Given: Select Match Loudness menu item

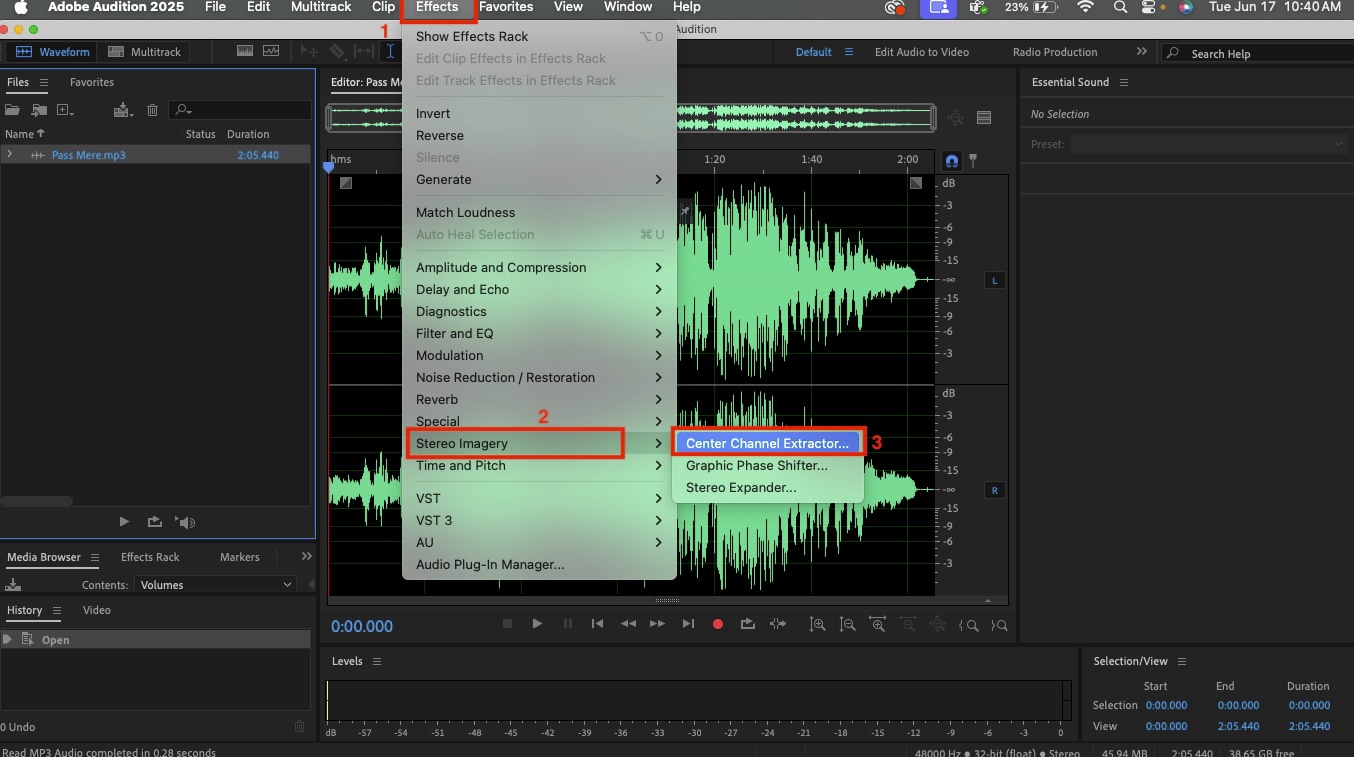Looking at the screenshot, I should [x=539, y=212].
